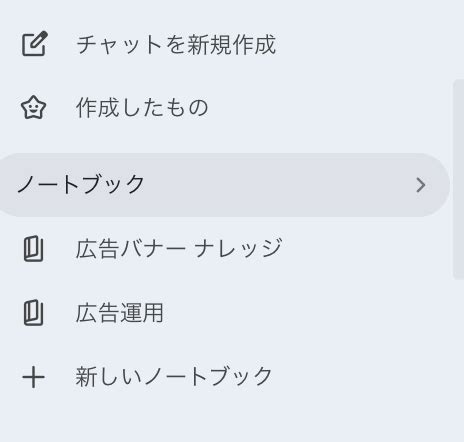Click the smiling star icon

coord(33,108)
